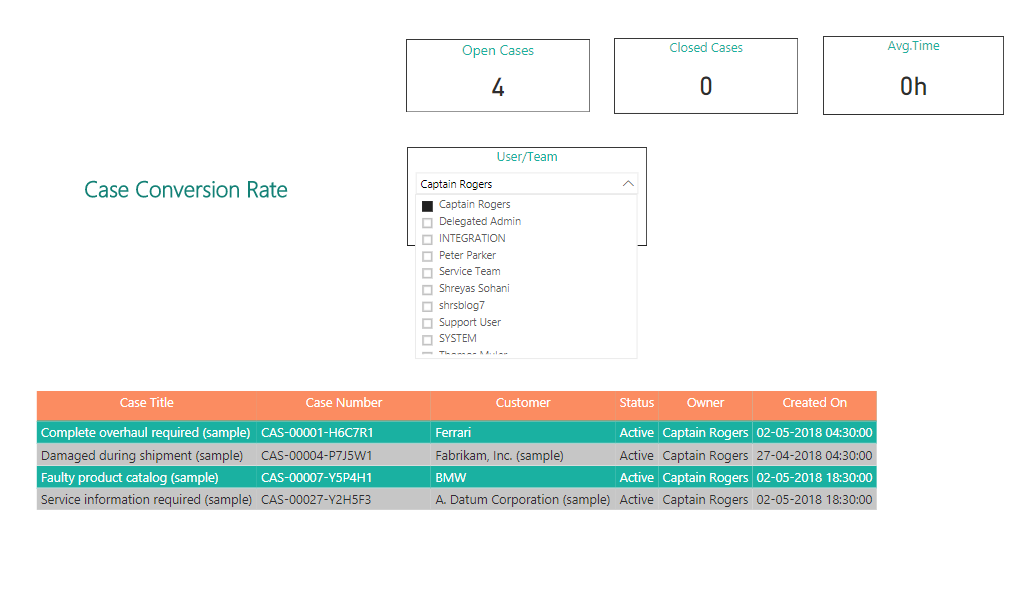Screen dimensions: 1017x593
Task: Select 'Service information required (sample)' case title
Action: coord(146,500)
